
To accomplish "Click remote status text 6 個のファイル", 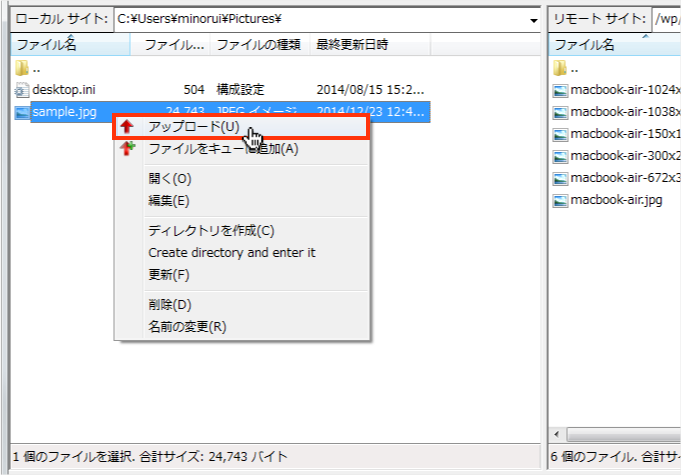I will pos(592,457).
